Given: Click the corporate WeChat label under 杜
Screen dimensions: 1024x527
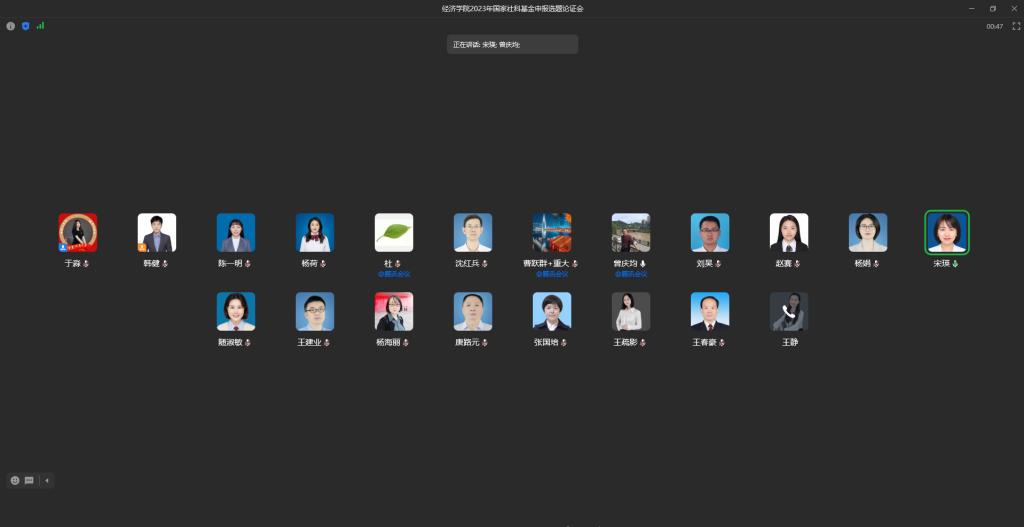Looking at the screenshot, I should click(394, 273).
